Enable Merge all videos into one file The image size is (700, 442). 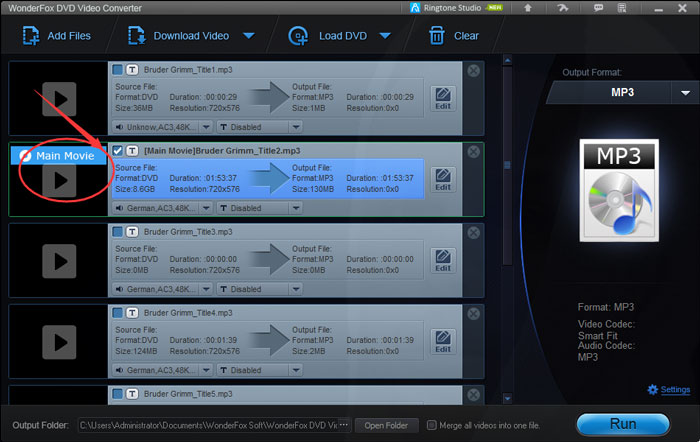431,425
